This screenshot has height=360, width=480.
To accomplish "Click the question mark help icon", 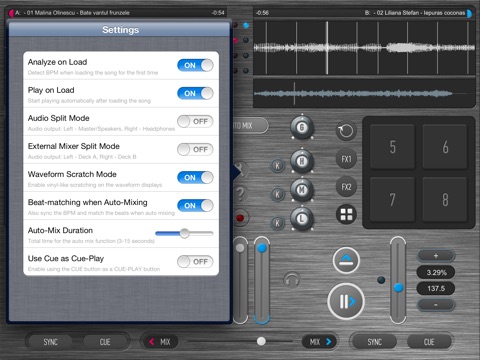I will tap(240, 193).
